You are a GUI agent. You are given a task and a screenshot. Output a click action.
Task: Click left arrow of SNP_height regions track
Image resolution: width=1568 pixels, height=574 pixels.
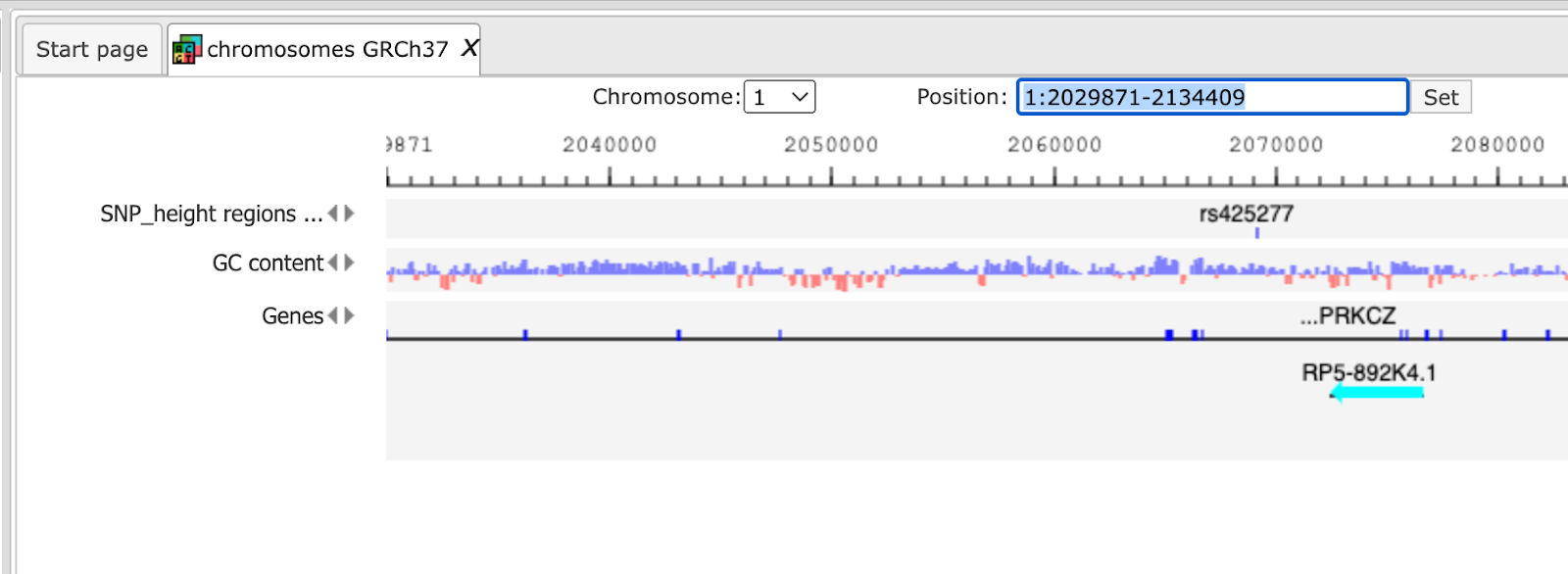333,214
